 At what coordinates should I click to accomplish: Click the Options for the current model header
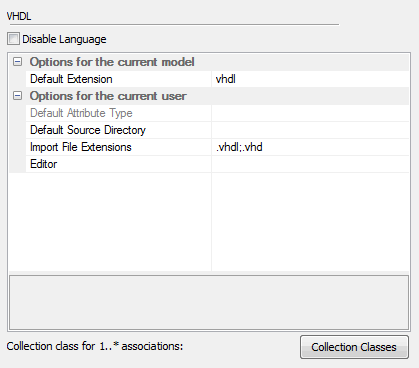[112, 62]
